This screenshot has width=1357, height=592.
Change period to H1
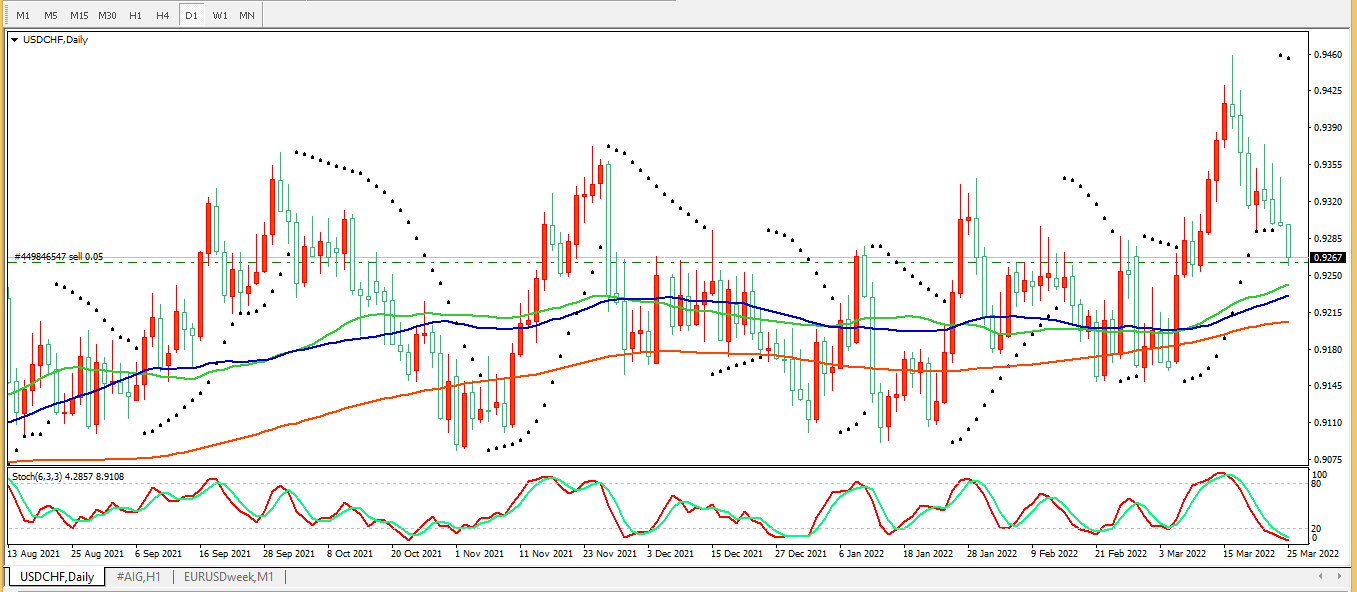pyautogui.click(x=135, y=16)
